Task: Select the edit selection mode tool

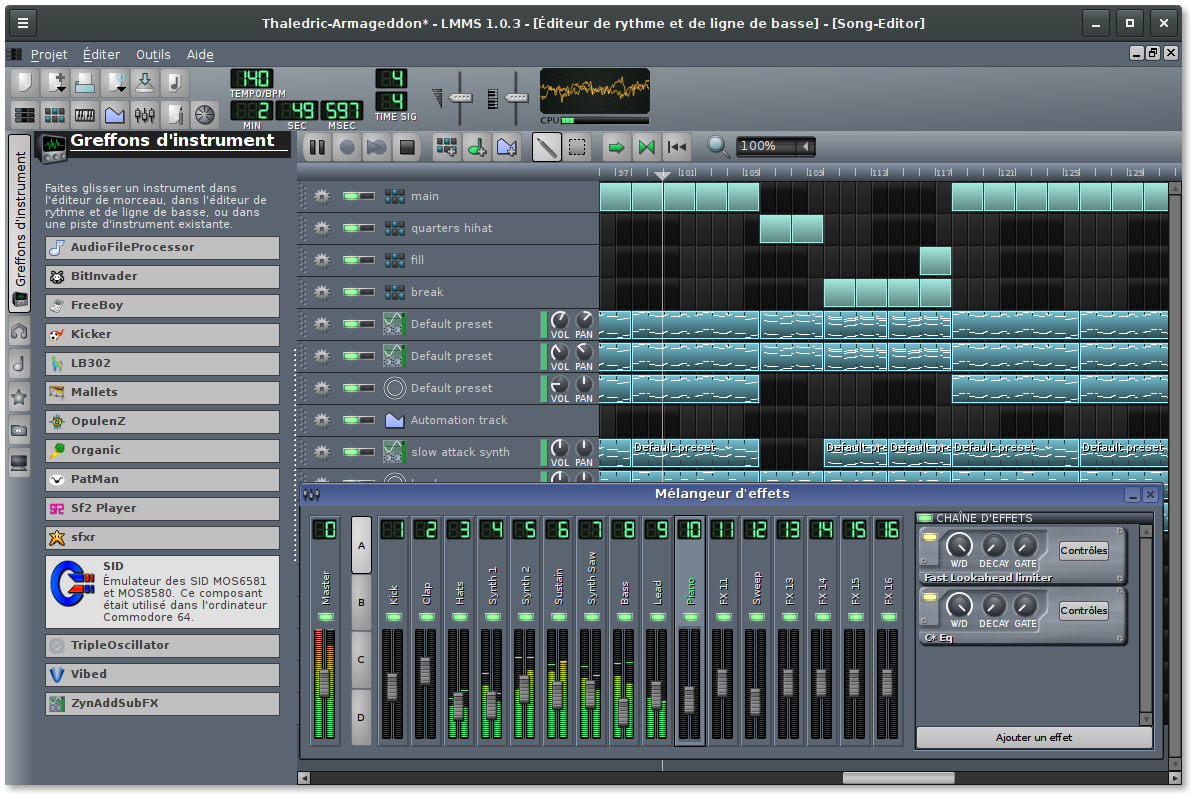Action: pos(577,147)
